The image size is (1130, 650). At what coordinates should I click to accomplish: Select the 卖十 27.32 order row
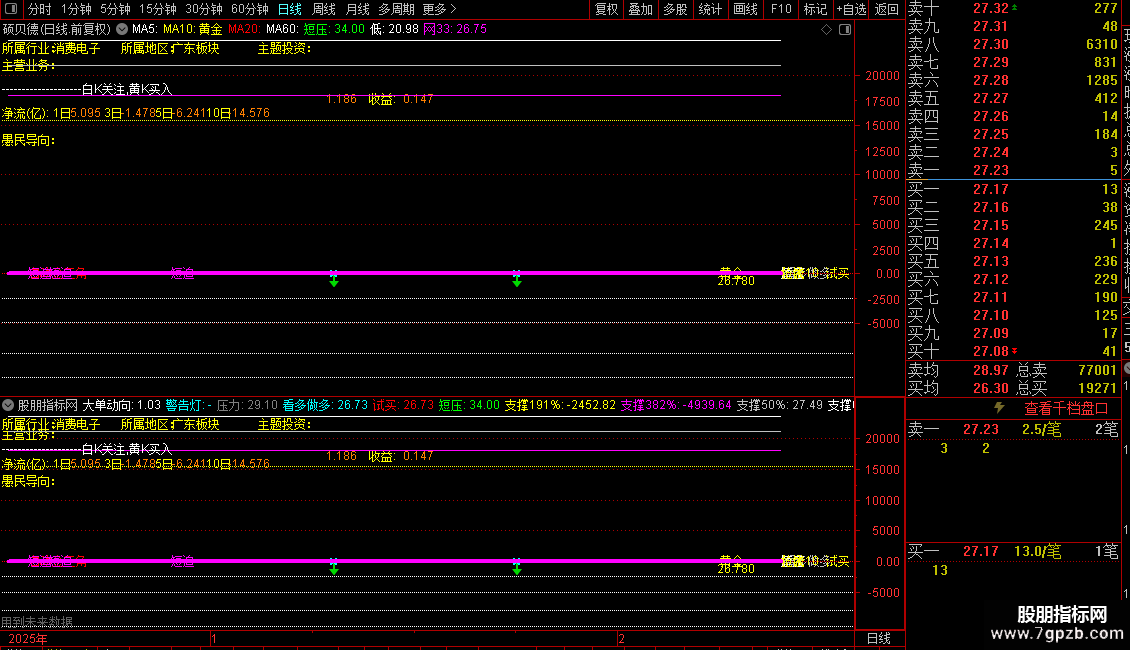pos(1013,8)
